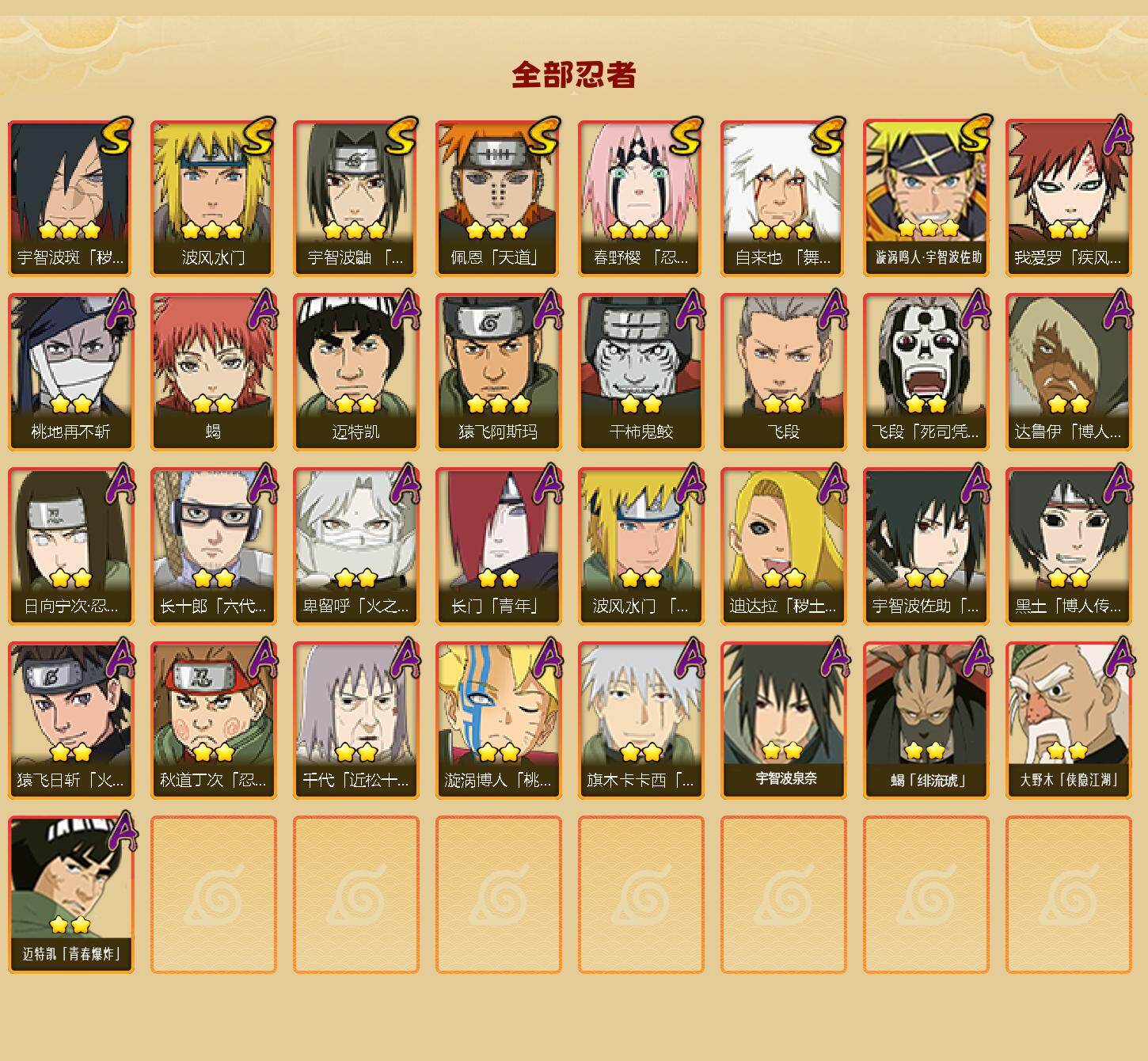Choose the 大野木「侠隐江湖」 card
This screenshot has height=1061, width=1148.
[x=1069, y=721]
